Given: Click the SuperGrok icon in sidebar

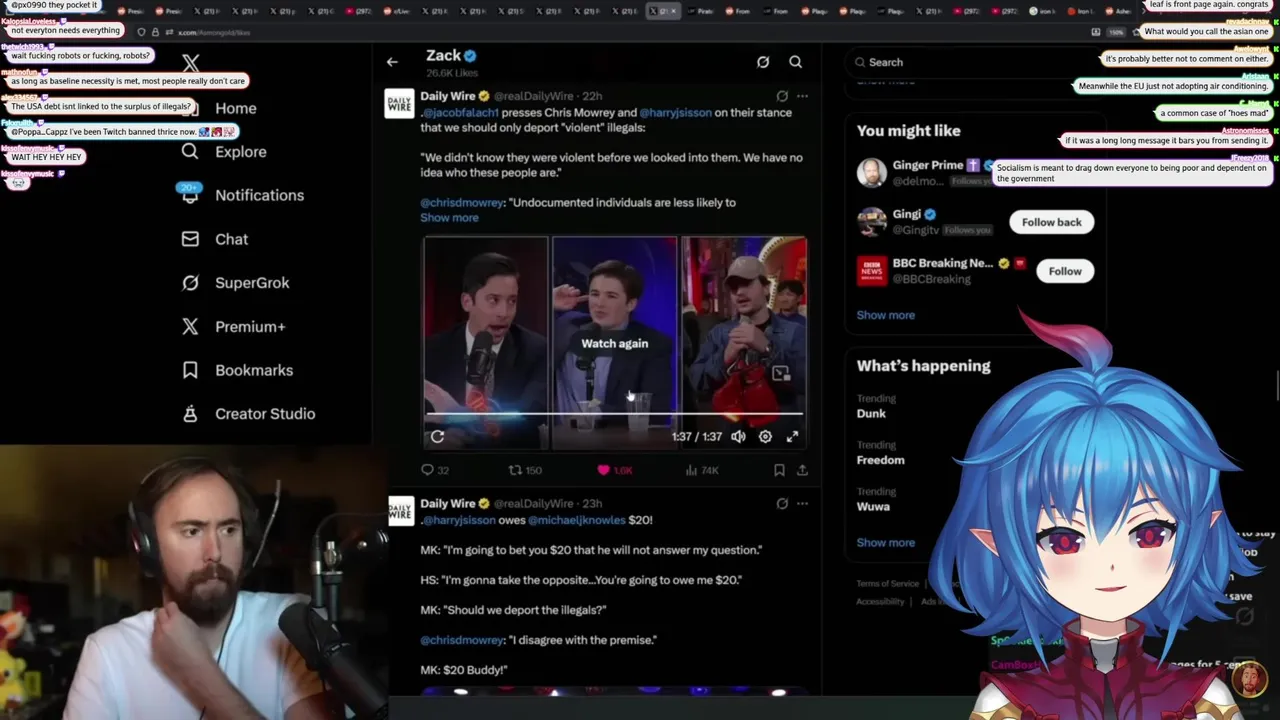Looking at the screenshot, I should point(190,283).
